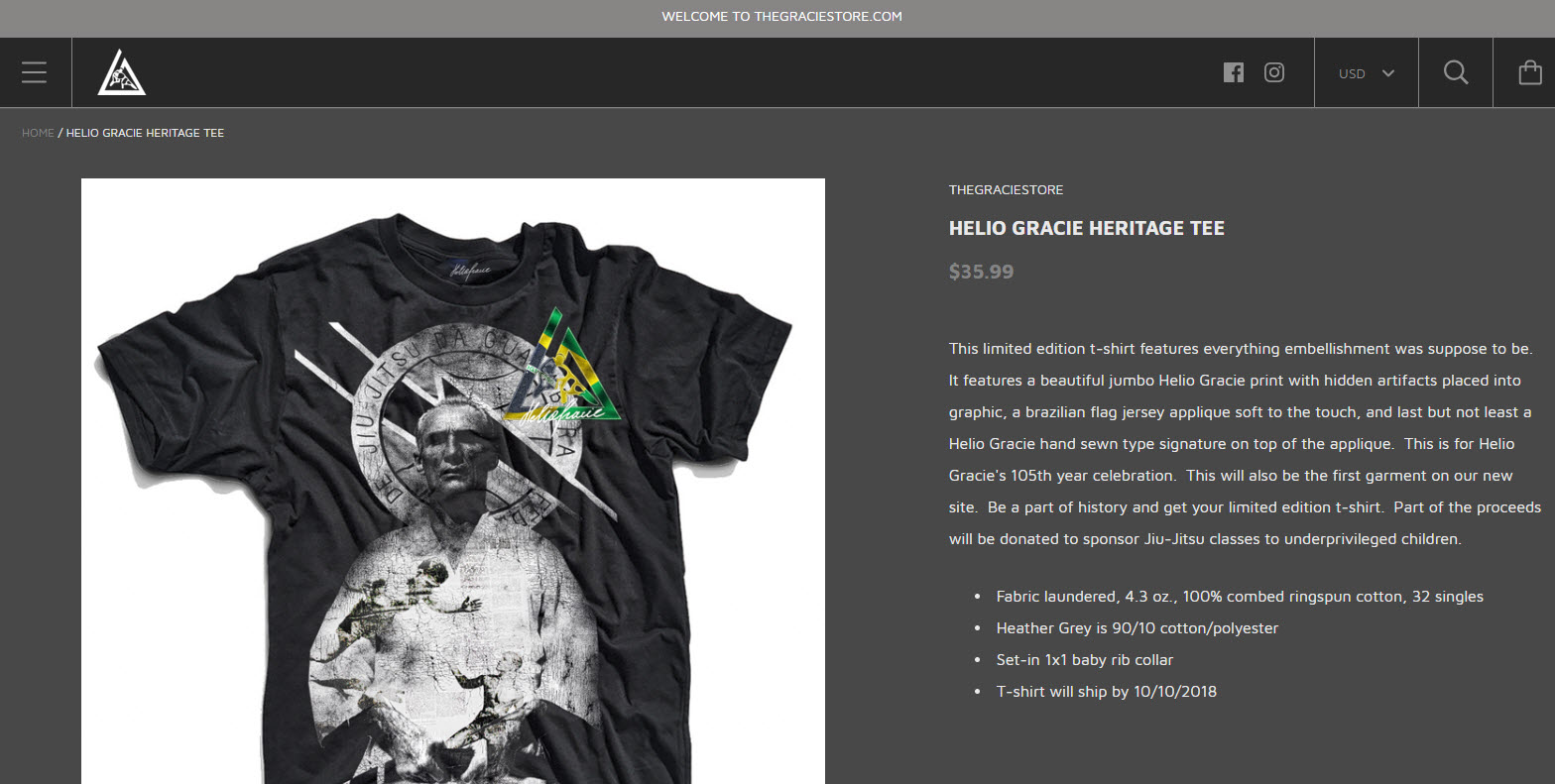Expand the USD currency dropdown
Viewport: 1555px width, 784px height.
(x=1367, y=73)
